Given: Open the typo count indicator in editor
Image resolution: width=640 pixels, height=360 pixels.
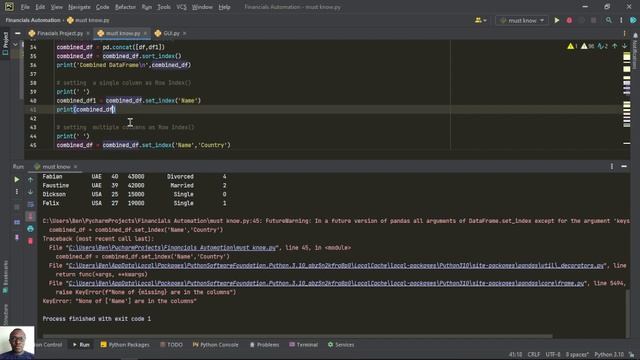Looking at the screenshot, I should [602, 46].
